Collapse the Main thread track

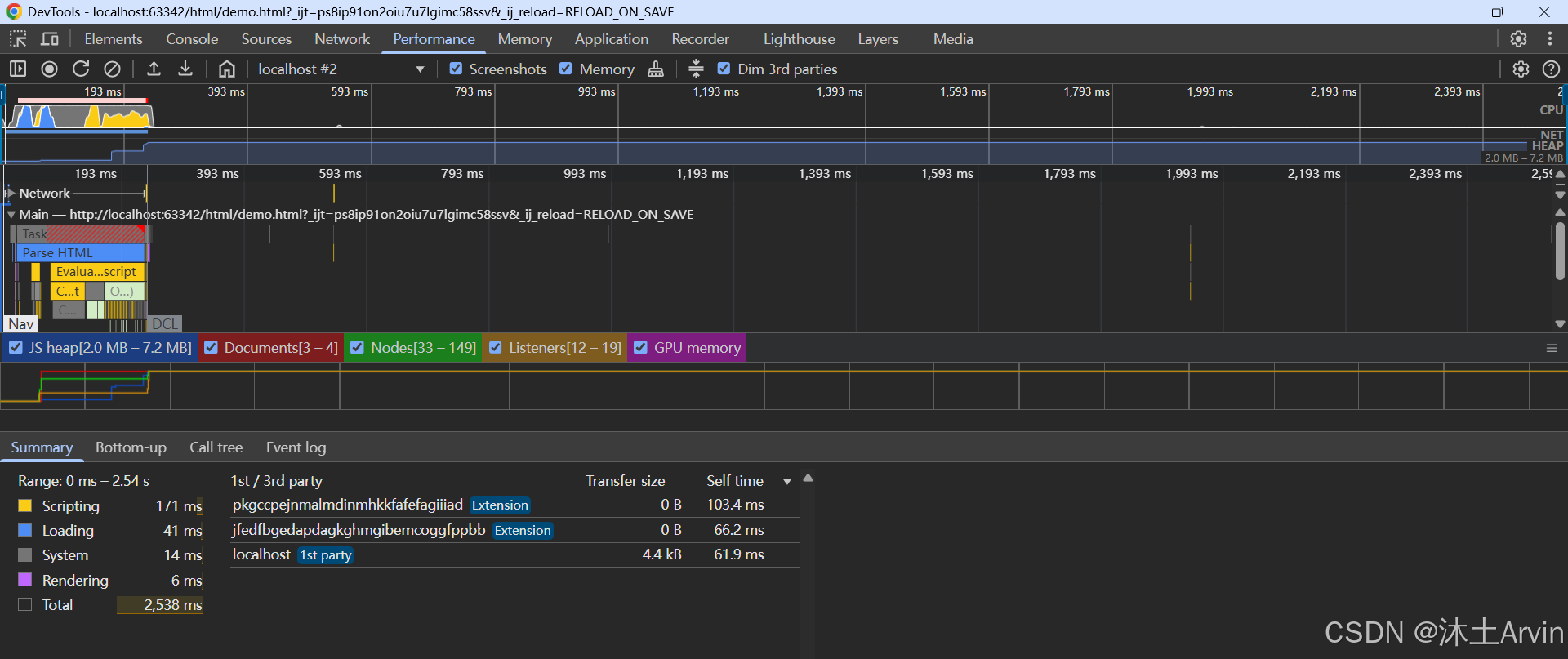click(x=11, y=215)
